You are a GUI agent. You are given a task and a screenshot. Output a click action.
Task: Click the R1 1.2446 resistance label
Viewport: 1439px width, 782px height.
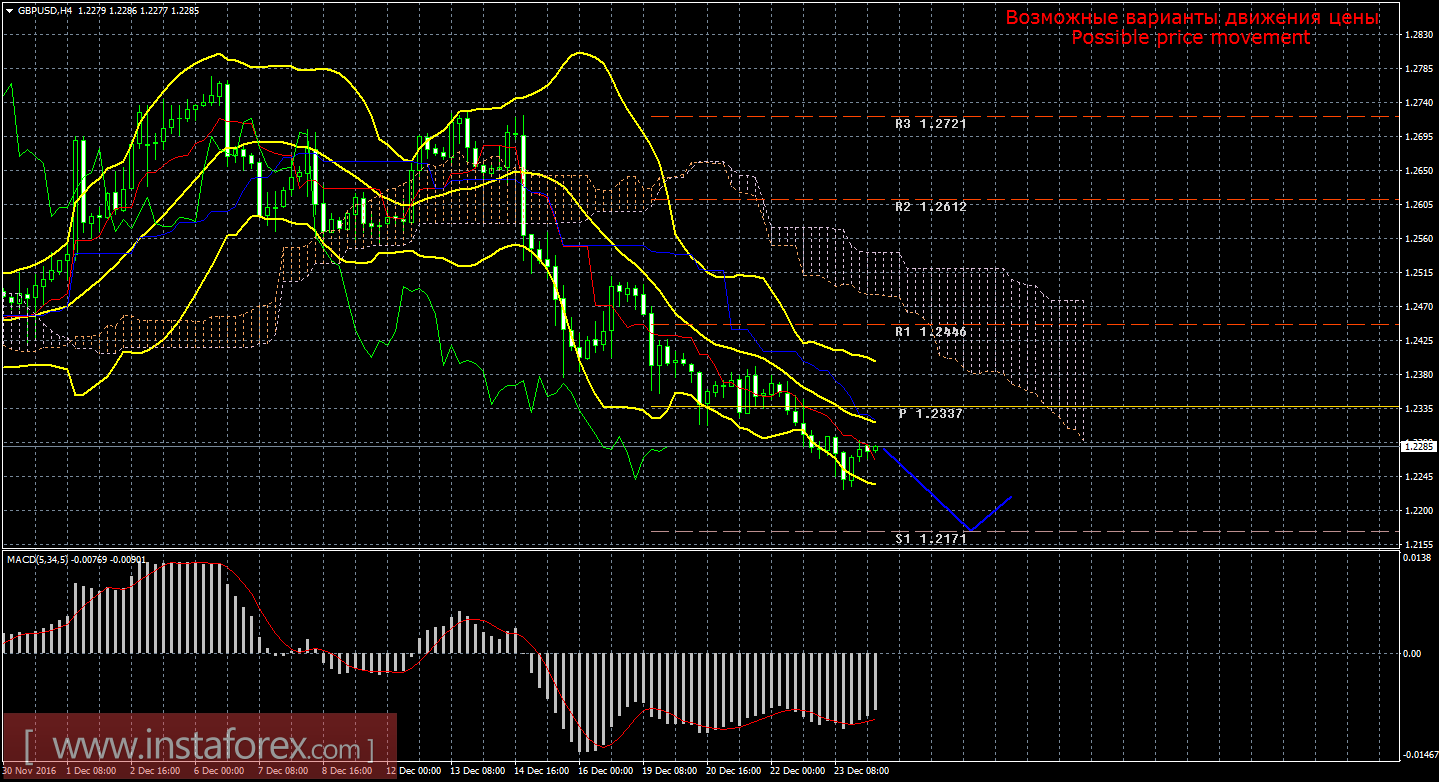pos(930,332)
